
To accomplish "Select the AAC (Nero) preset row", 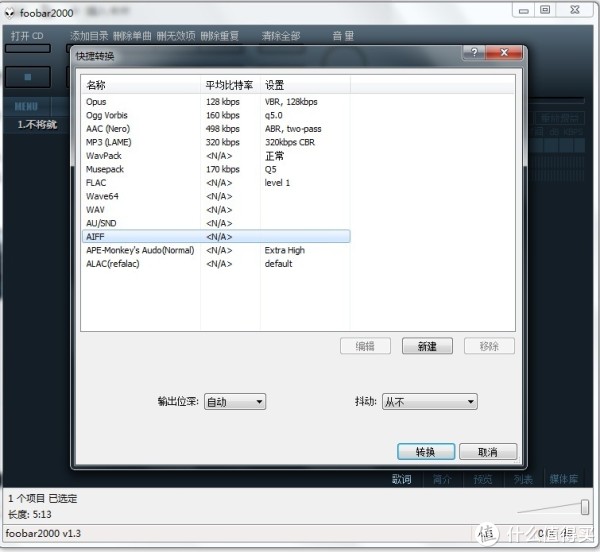I will (216, 129).
